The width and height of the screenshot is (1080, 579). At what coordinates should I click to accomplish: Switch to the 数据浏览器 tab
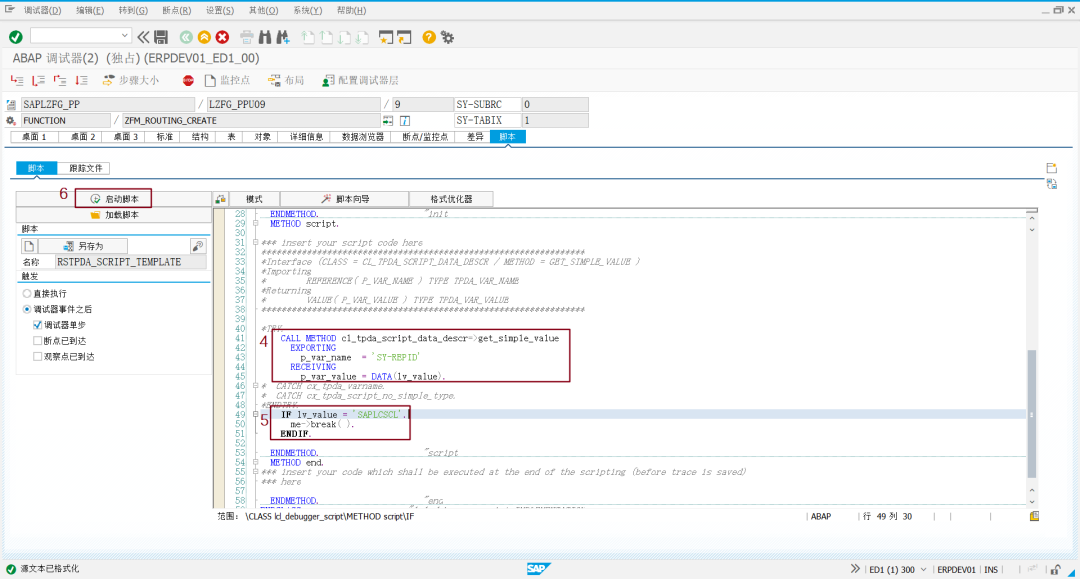pos(363,137)
